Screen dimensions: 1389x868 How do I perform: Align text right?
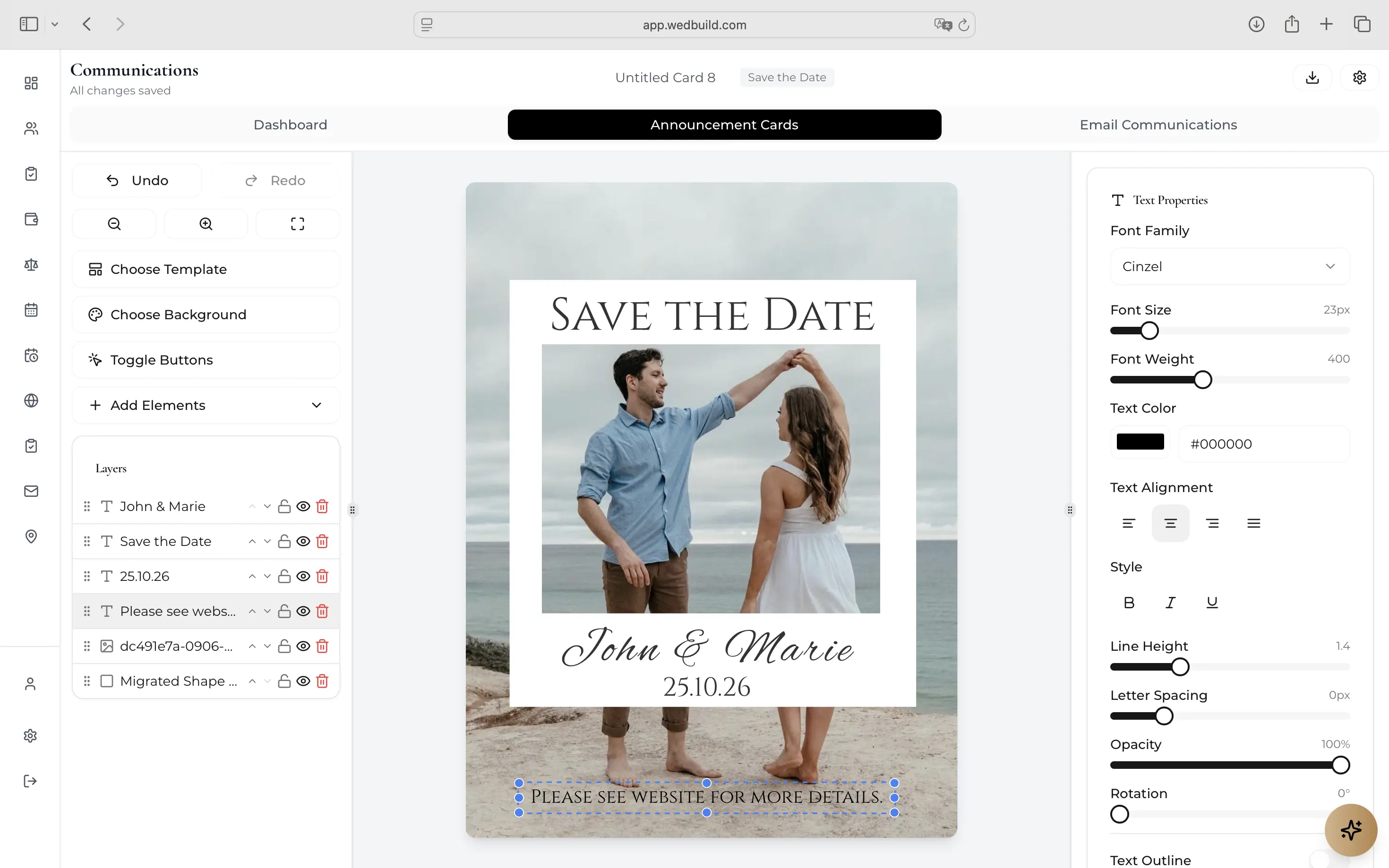(x=1212, y=524)
